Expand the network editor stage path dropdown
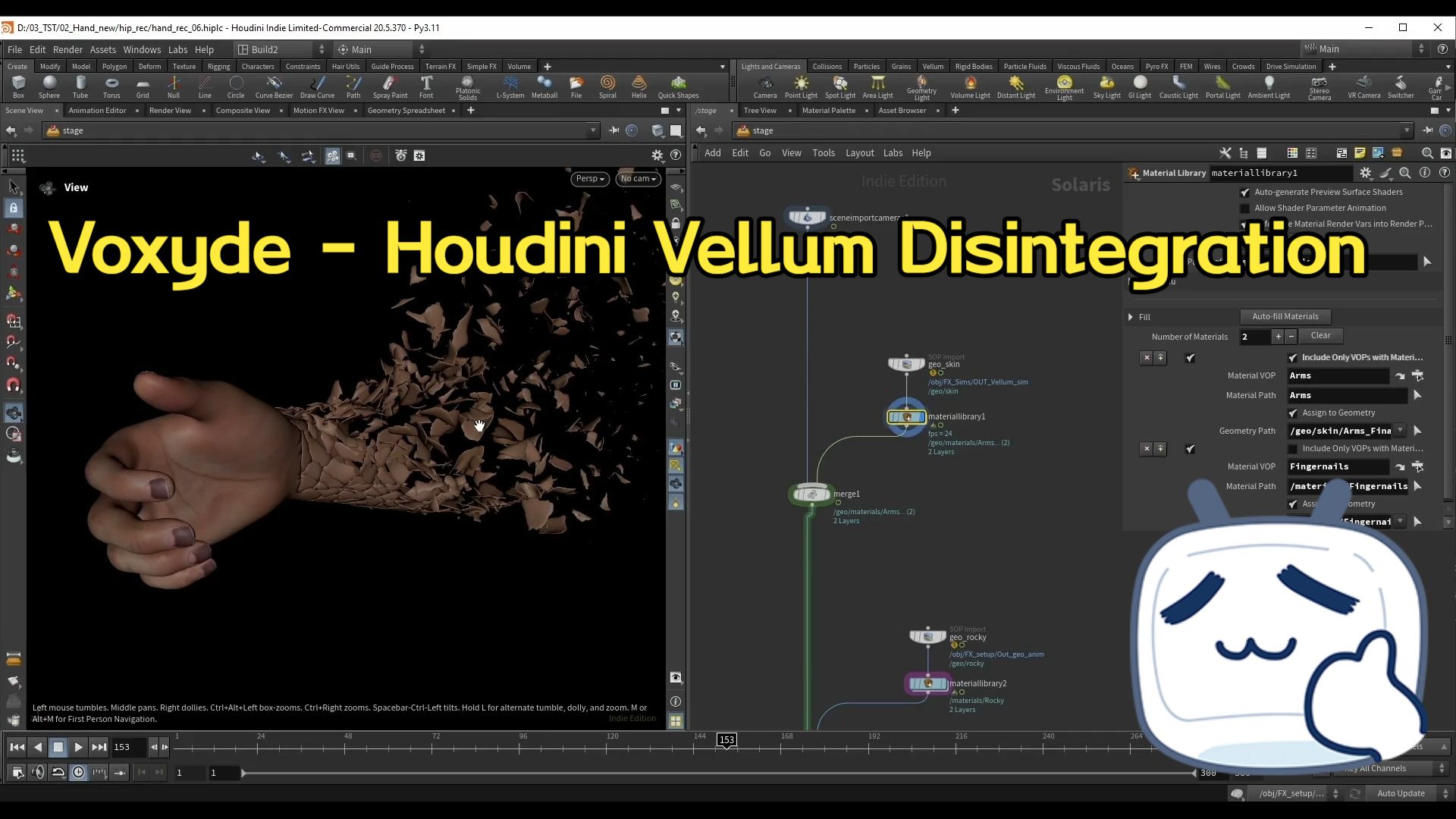 [1407, 131]
